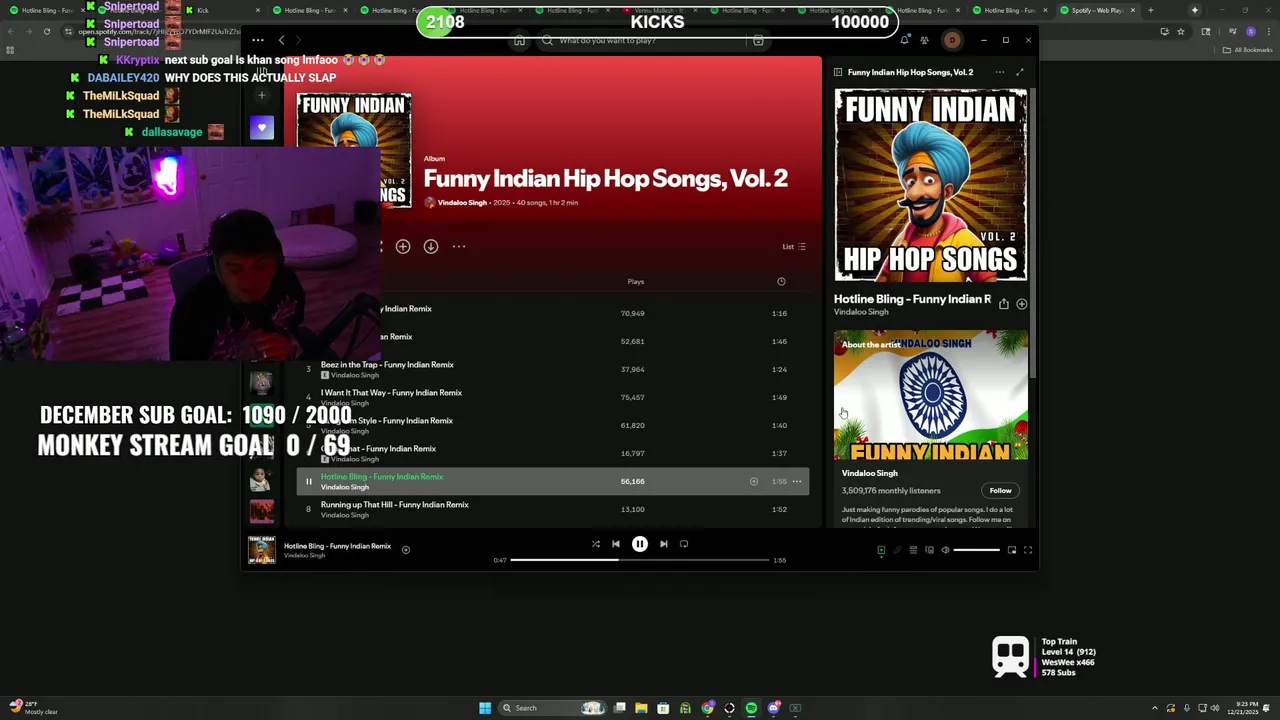Open the Vindaloo Singh artist link in album header
This screenshot has width=1280, height=720.
[x=462, y=203]
